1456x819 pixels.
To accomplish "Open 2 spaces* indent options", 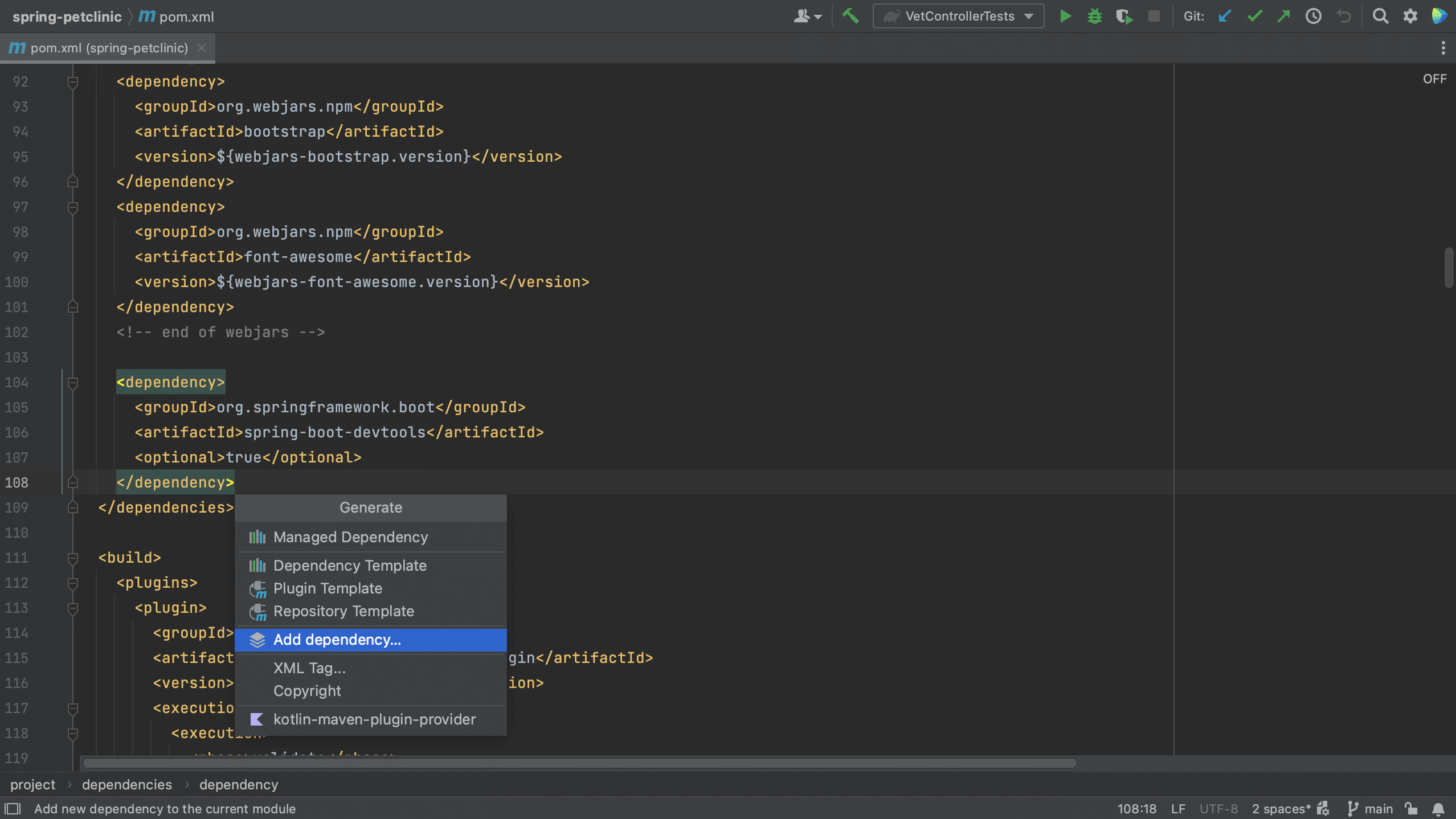I will tap(1281, 809).
